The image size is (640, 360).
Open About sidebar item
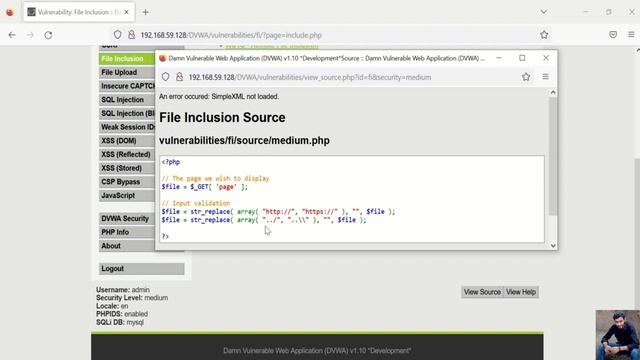127,246
